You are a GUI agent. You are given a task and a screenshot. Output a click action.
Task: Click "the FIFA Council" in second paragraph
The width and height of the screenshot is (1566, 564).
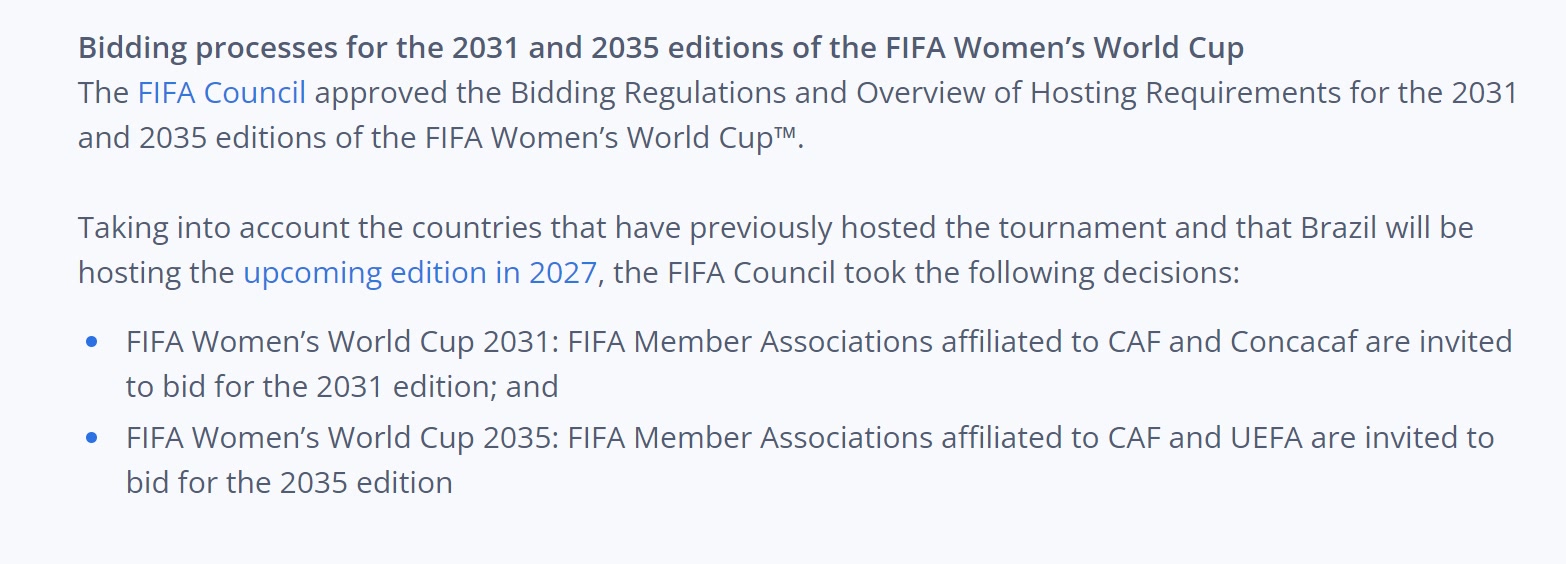[724, 273]
